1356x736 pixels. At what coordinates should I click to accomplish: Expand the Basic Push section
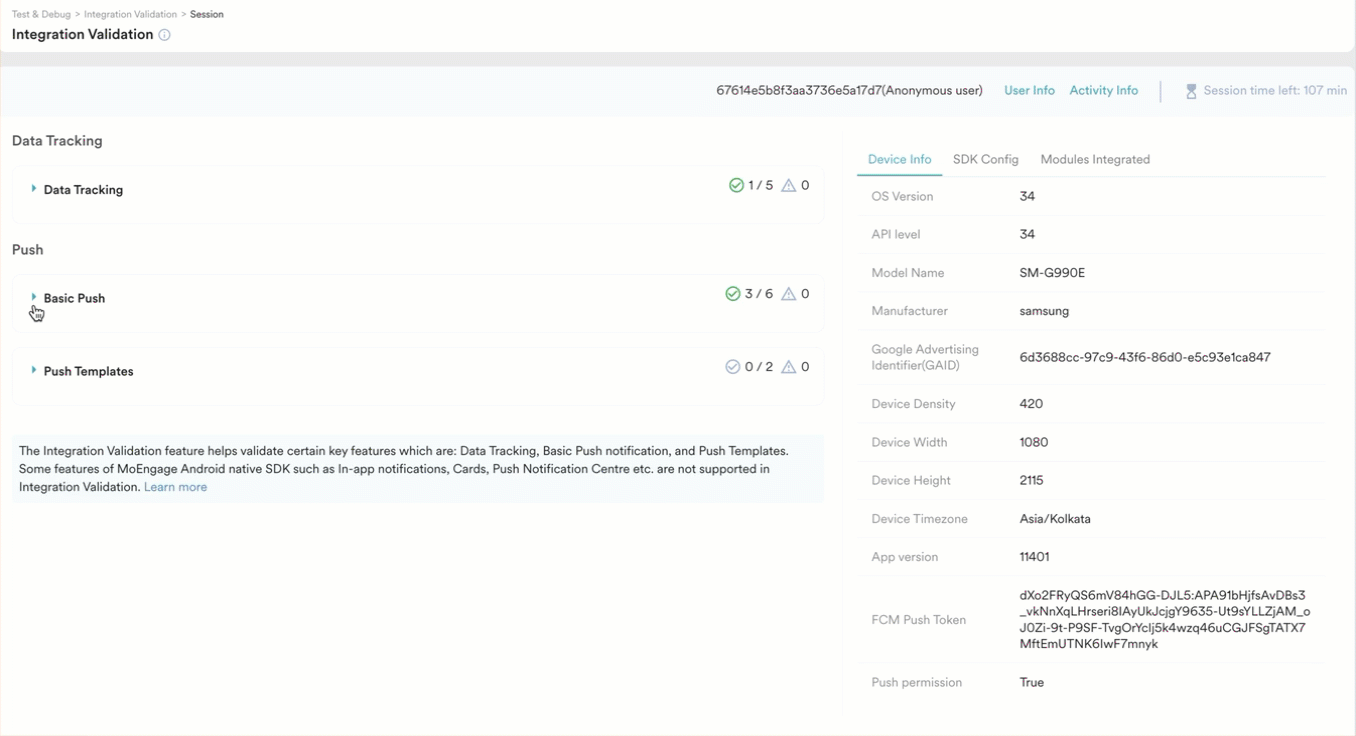coord(34,297)
